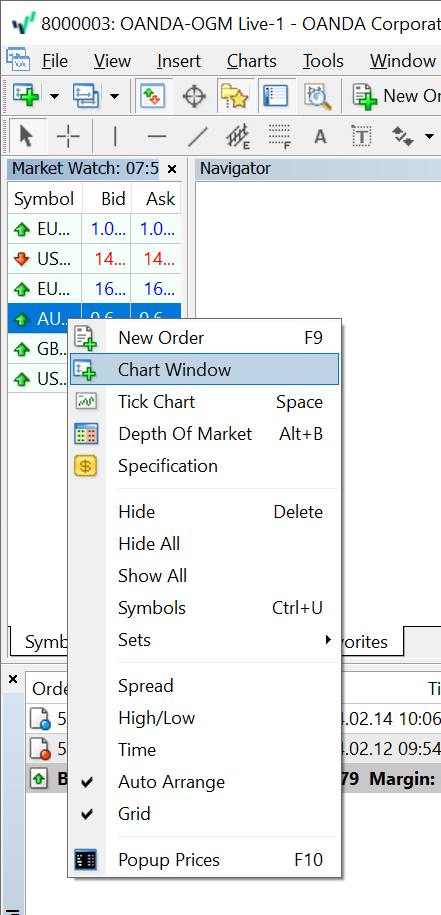
Task: Click the MetaTrader icon beside File menu
Action: coord(19,60)
